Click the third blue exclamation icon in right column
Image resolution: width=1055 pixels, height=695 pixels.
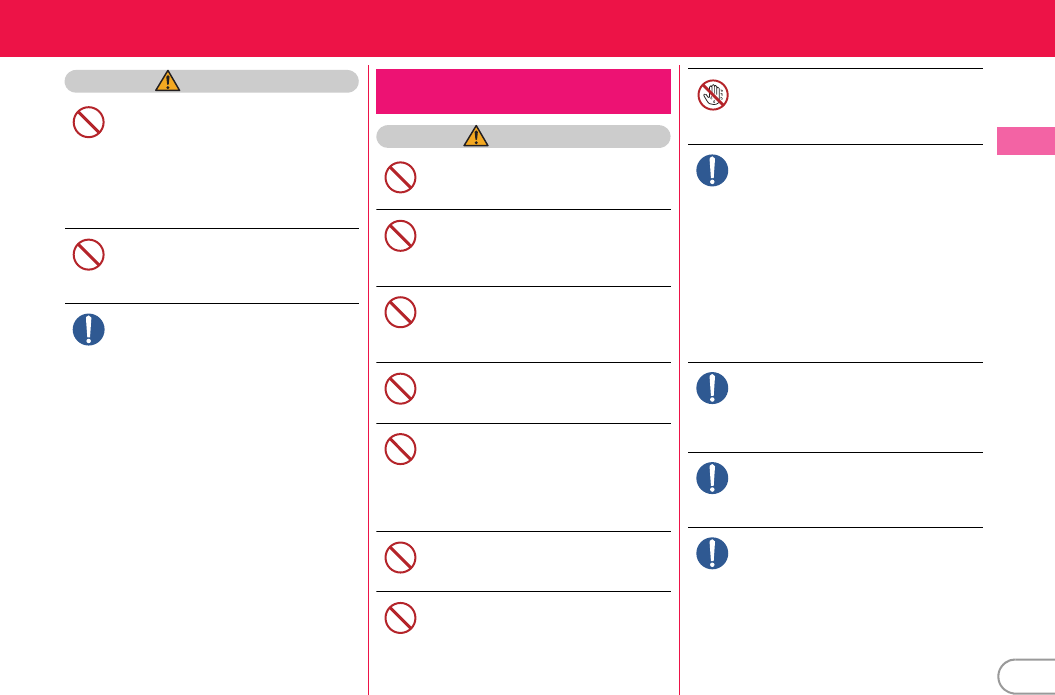(x=713, y=478)
